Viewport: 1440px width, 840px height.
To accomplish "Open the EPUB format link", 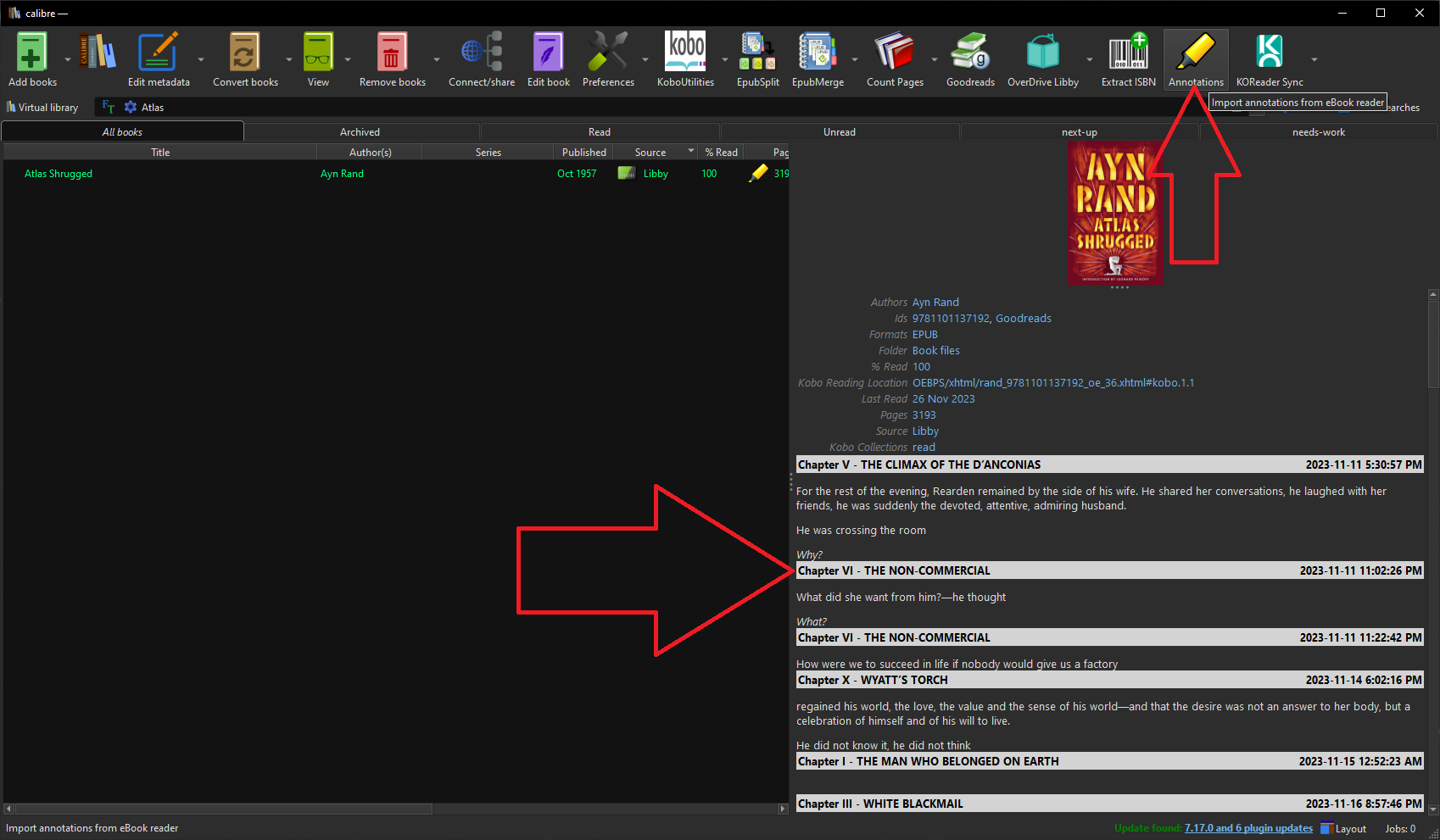I will (925, 334).
